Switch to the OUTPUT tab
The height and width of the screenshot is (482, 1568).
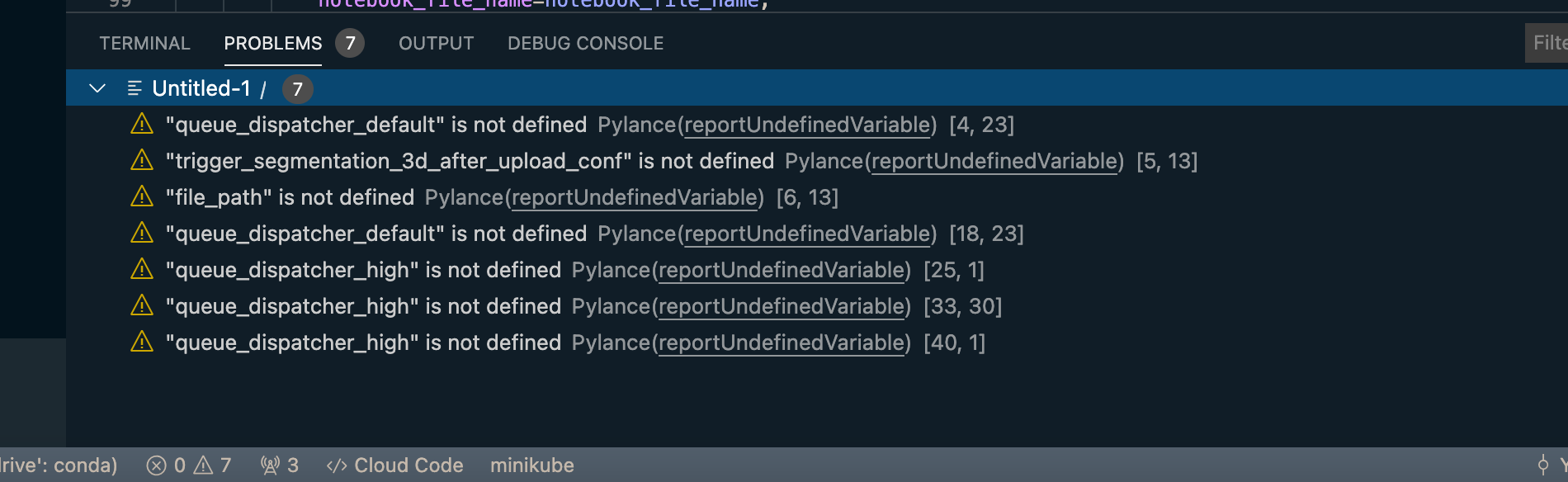click(436, 43)
